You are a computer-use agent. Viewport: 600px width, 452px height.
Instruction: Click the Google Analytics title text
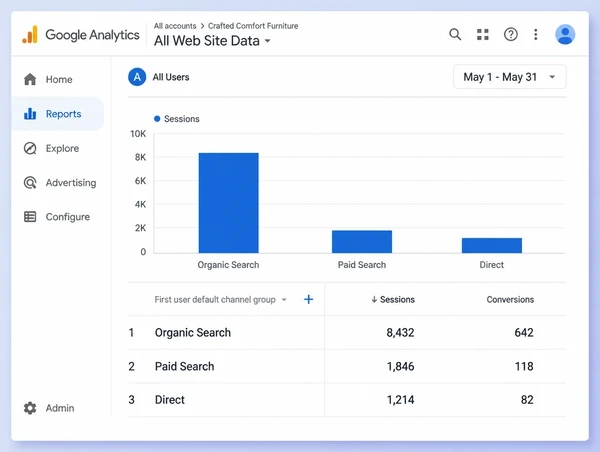(92, 34)
